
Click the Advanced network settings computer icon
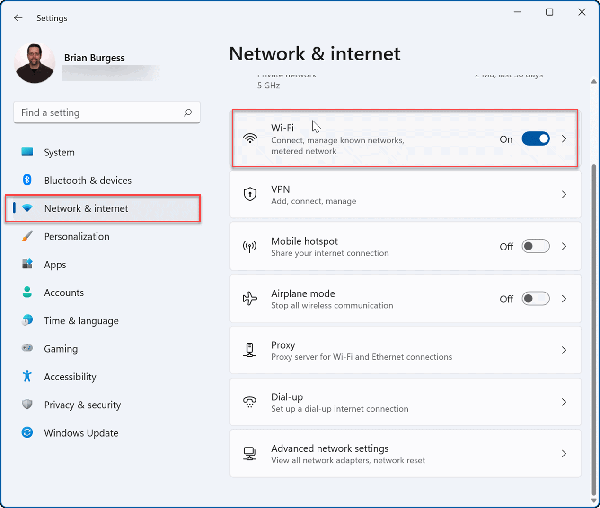tap(250, 454)
